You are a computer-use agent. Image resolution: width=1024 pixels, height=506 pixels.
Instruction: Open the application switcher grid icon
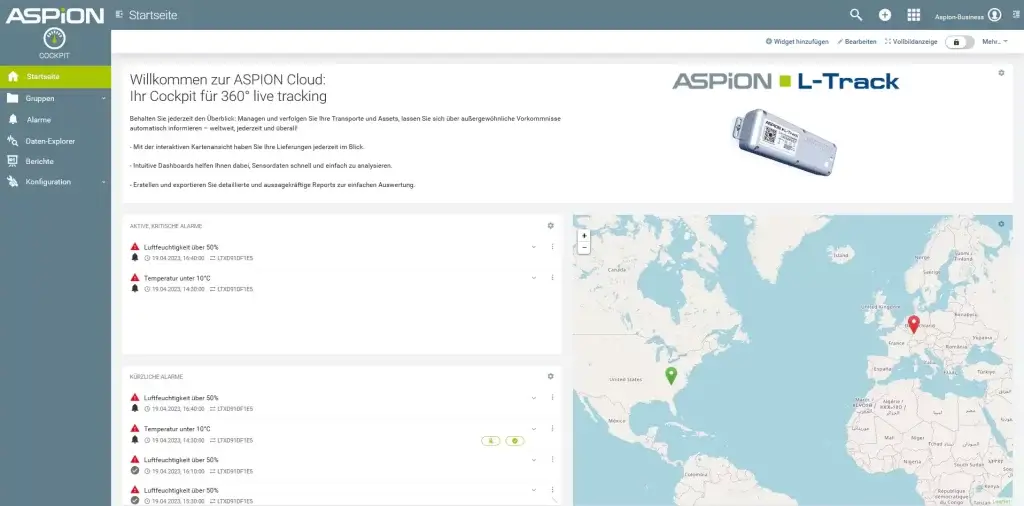click(x=913, y=15)
